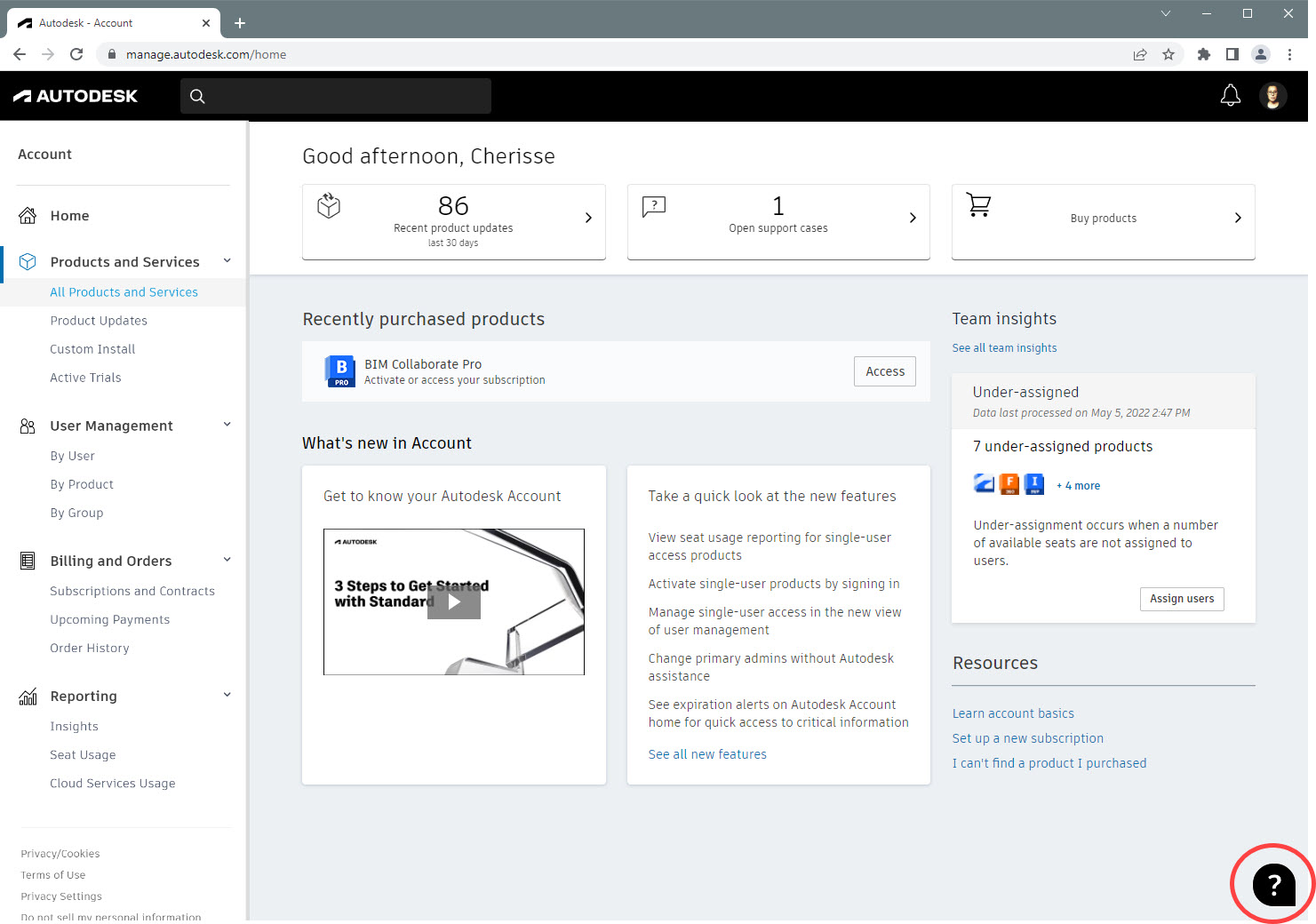Click the User Management people icon
Screen dimensions: 1316x924
click(28, 426)
